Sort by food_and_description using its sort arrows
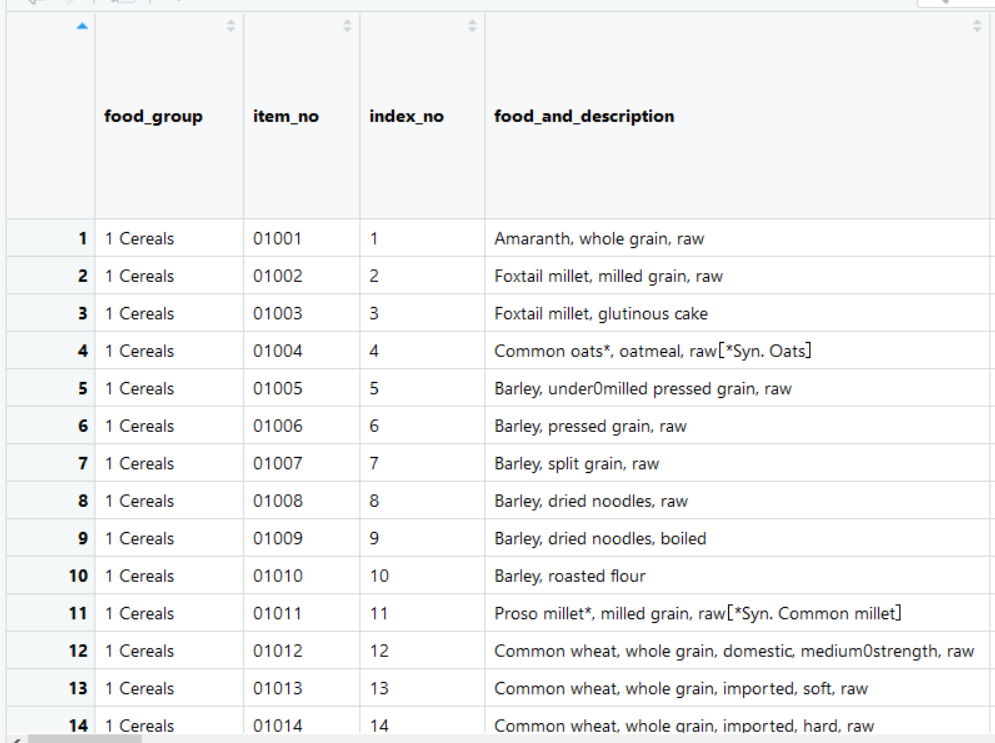The image size is (995, 743). click(977, 26)
